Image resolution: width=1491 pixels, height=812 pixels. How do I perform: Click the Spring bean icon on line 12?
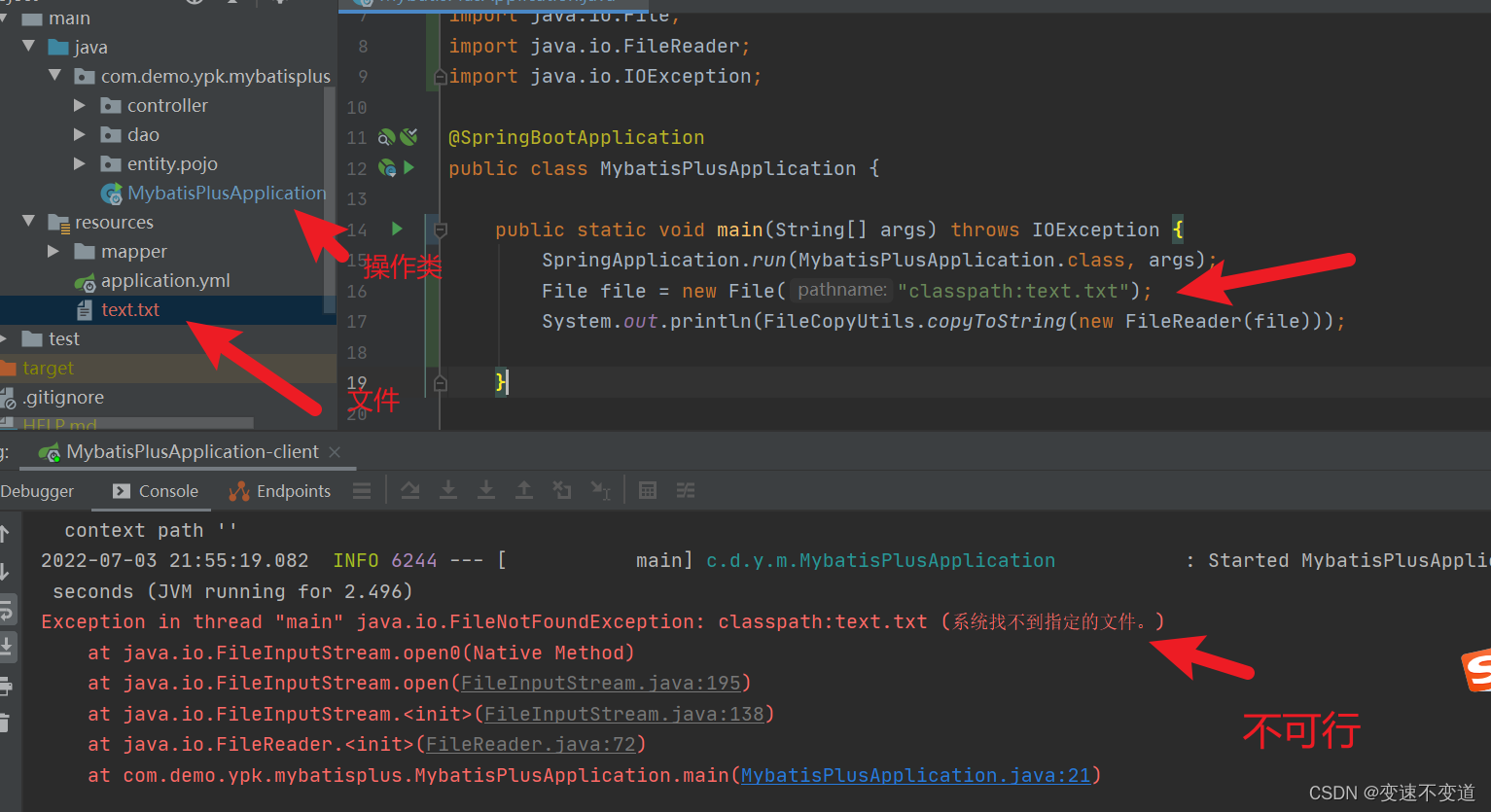(x=387, y=168)
